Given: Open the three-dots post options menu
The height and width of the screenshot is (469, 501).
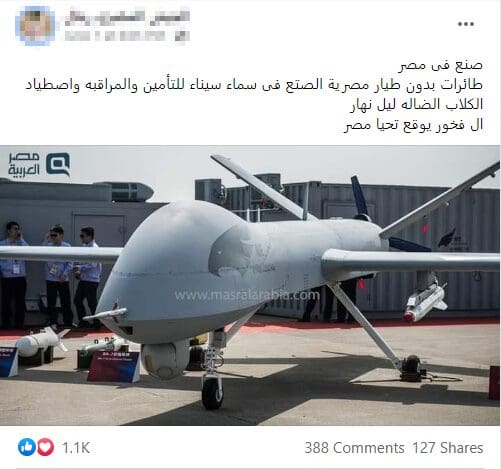Looking at the screenshot, I should pos(466,24).
